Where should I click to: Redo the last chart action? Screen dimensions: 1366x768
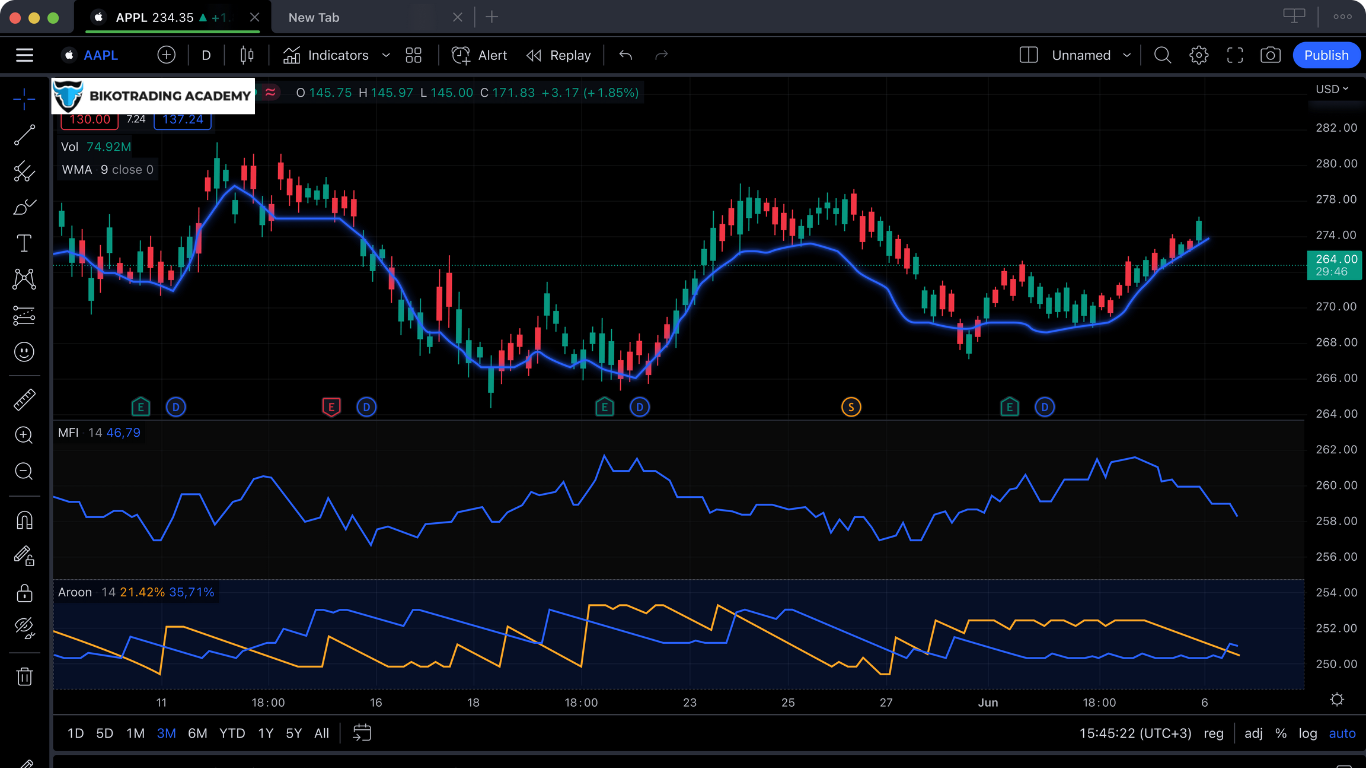[661, 55]
